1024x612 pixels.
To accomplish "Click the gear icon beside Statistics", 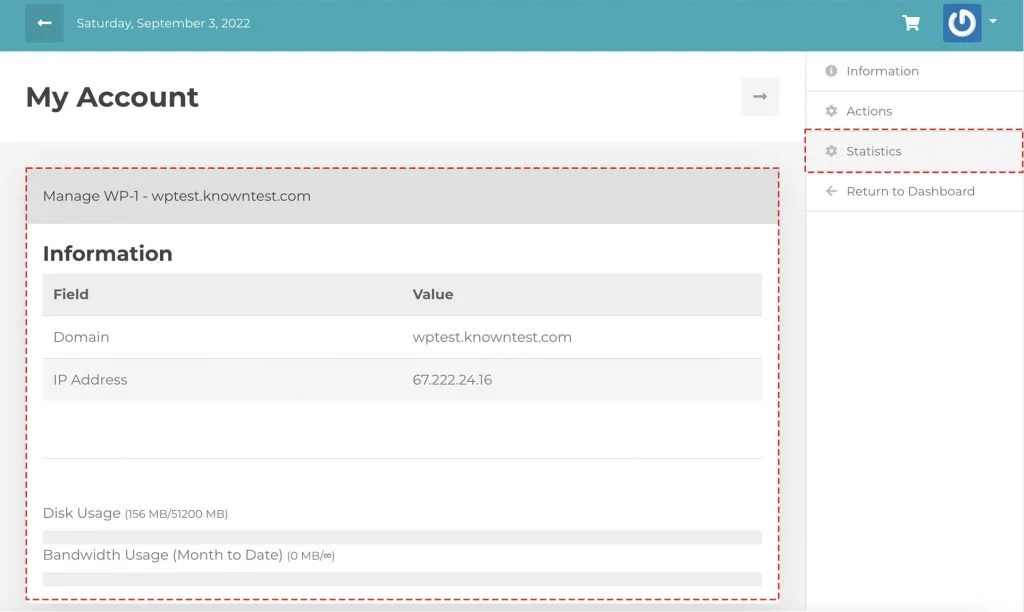I will pos(831,151).
